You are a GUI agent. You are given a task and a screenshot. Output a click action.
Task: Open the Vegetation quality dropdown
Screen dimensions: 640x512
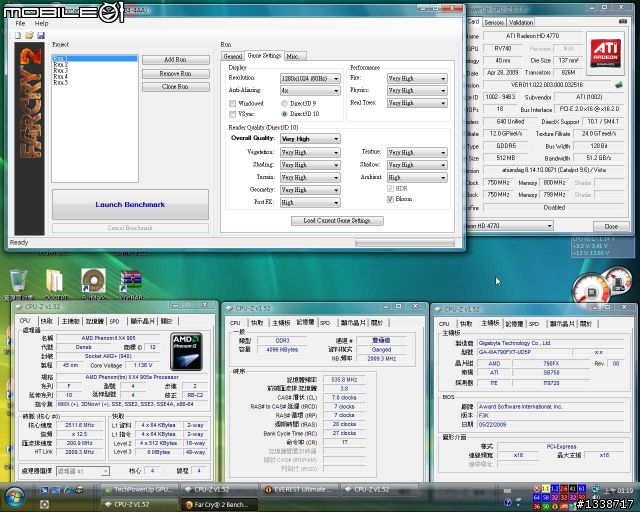click(x=310, y=152)
